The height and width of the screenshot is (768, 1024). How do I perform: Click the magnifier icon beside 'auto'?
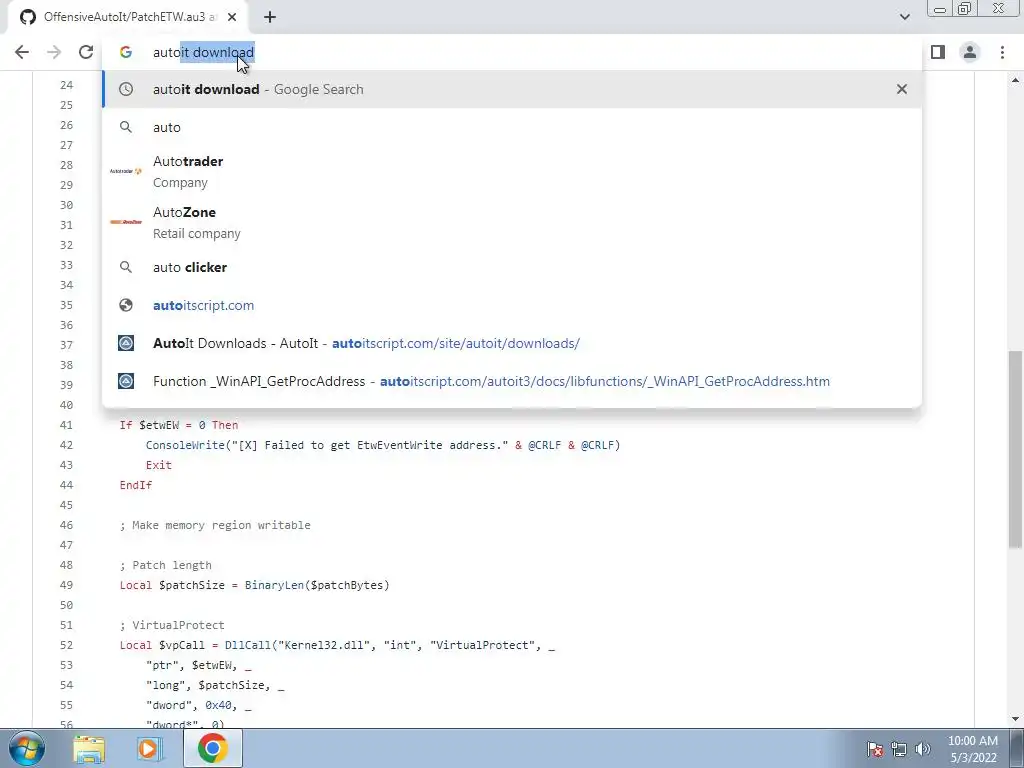(125, 127)
